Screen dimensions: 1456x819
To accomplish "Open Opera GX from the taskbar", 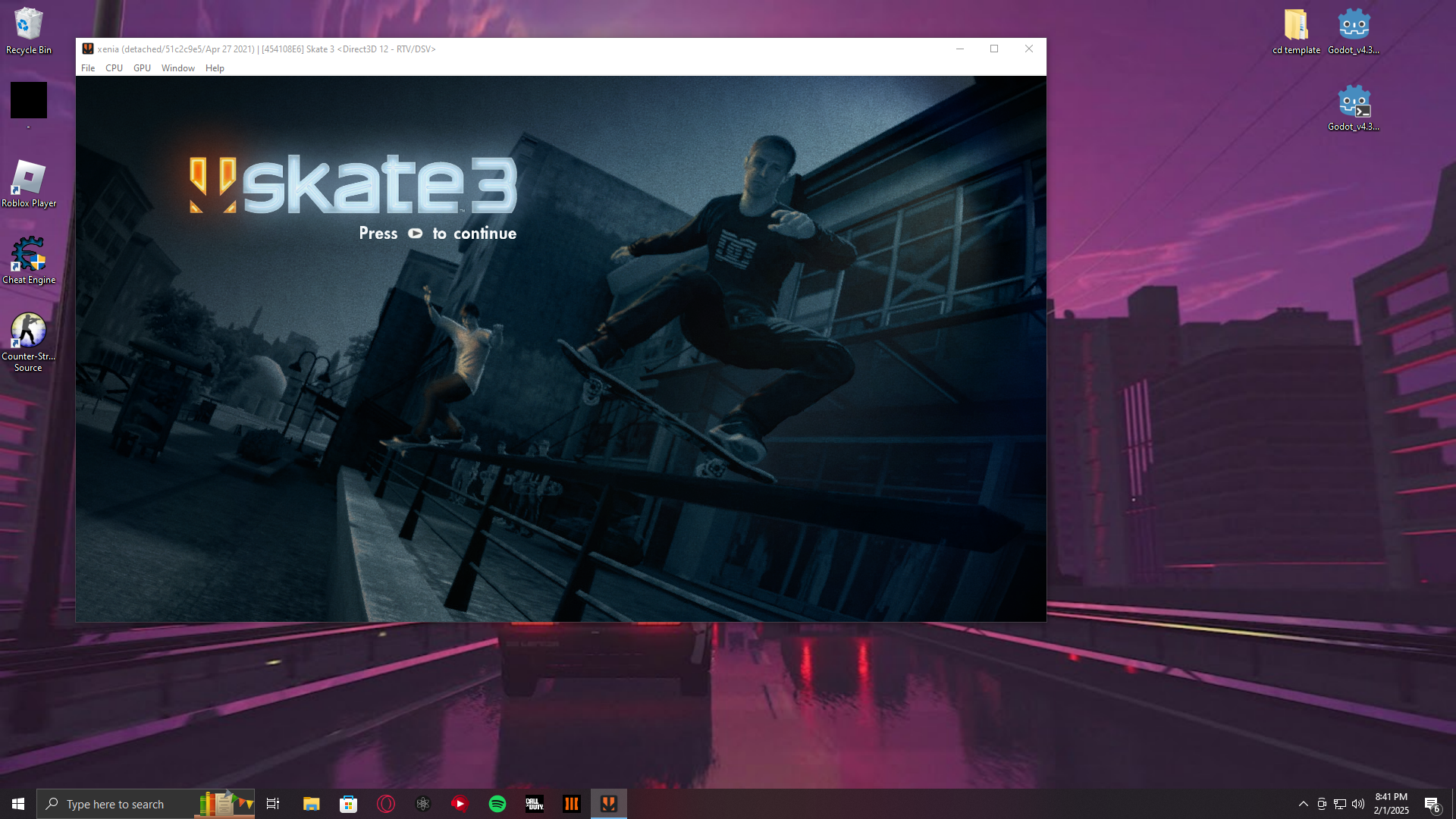I will tap(386, 804).
